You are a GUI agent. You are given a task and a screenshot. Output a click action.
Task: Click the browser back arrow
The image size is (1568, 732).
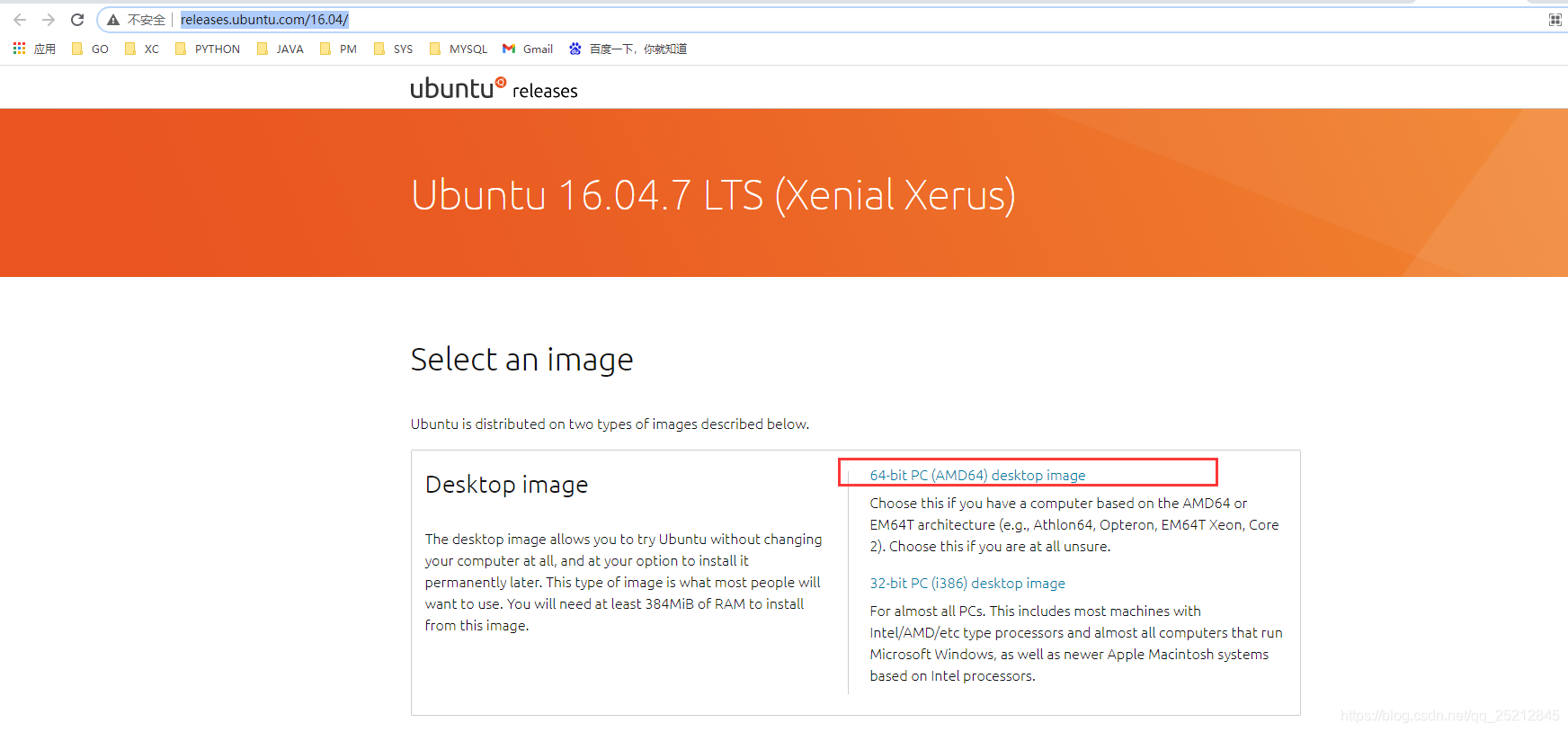20,20
